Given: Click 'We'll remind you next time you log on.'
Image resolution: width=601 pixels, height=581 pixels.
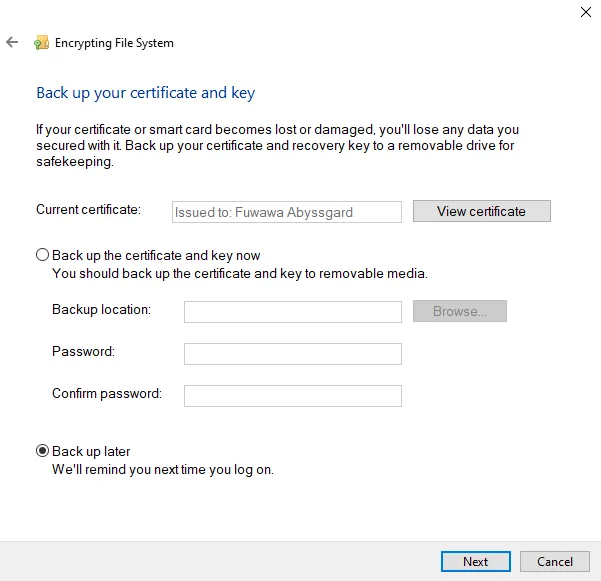Looking at the screenshot, I should [163, 469].
